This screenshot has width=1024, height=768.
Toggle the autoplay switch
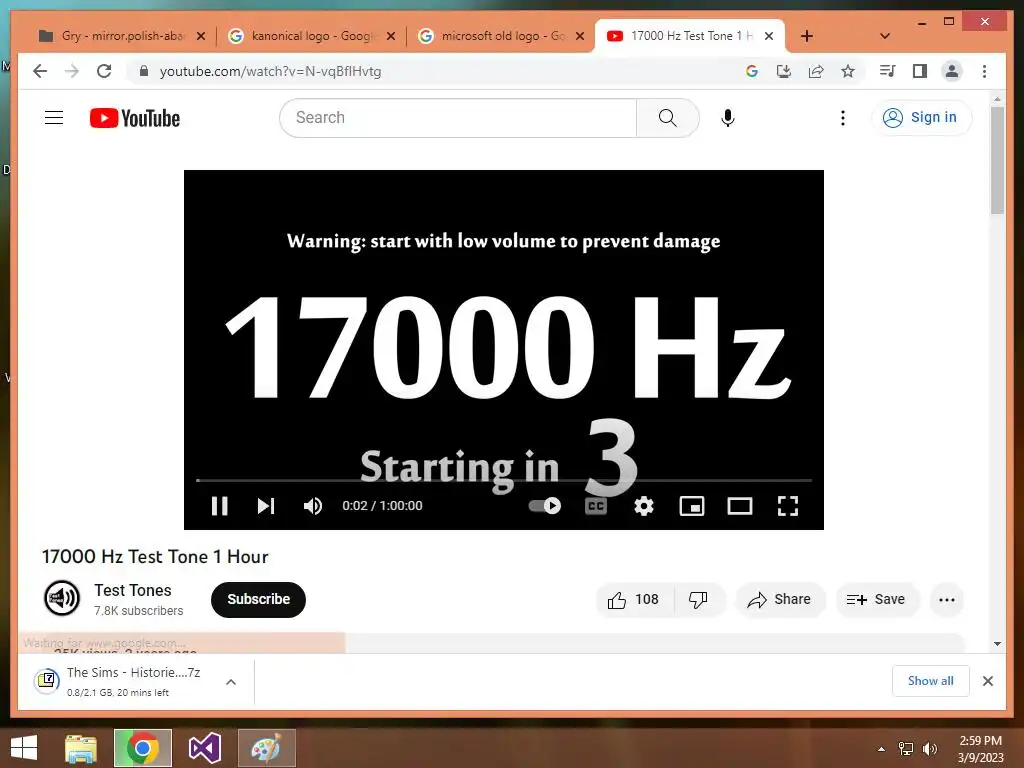coord(545,505)
